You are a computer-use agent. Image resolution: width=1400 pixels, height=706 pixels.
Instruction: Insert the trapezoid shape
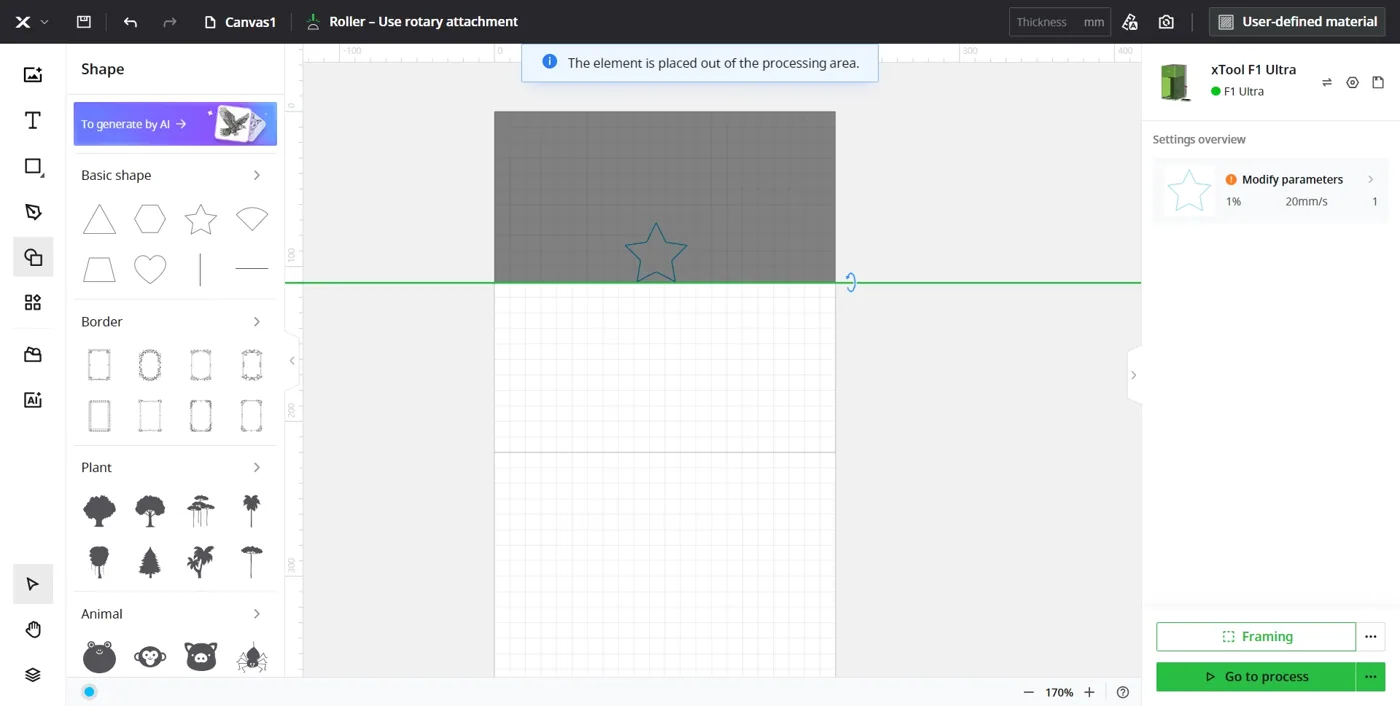[x=99, y=269]
